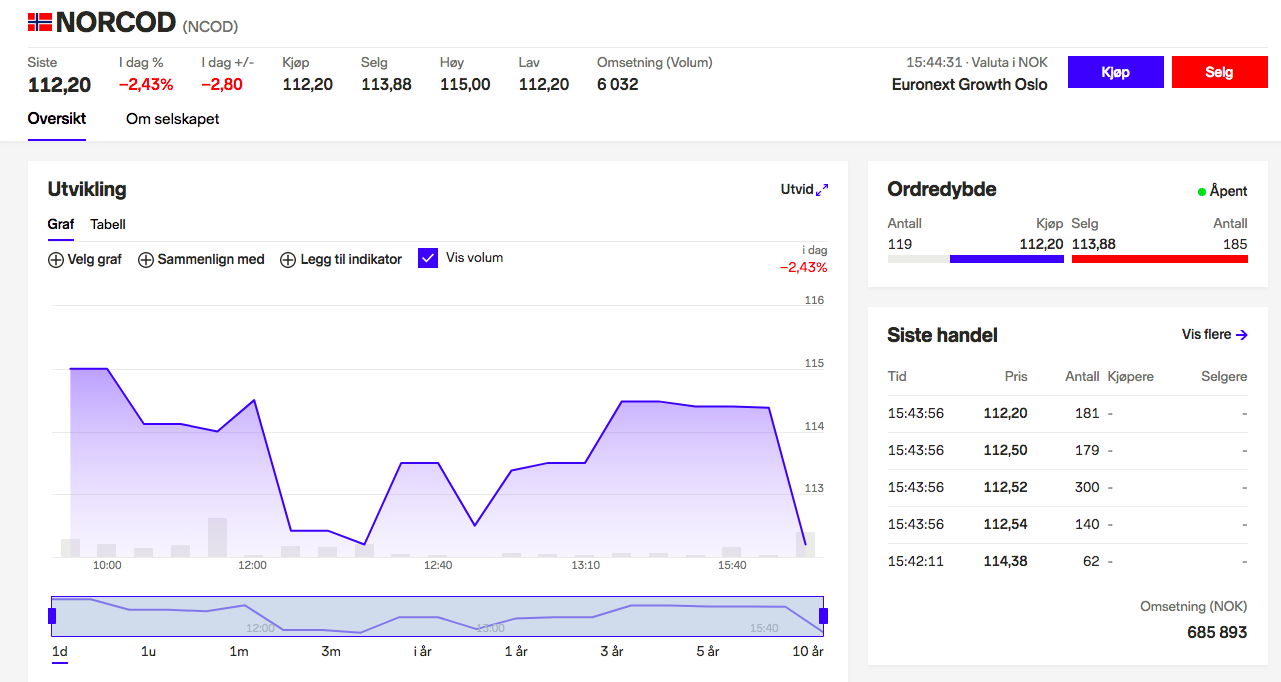Click the plus icon for Velg graf

coord(56,260)
